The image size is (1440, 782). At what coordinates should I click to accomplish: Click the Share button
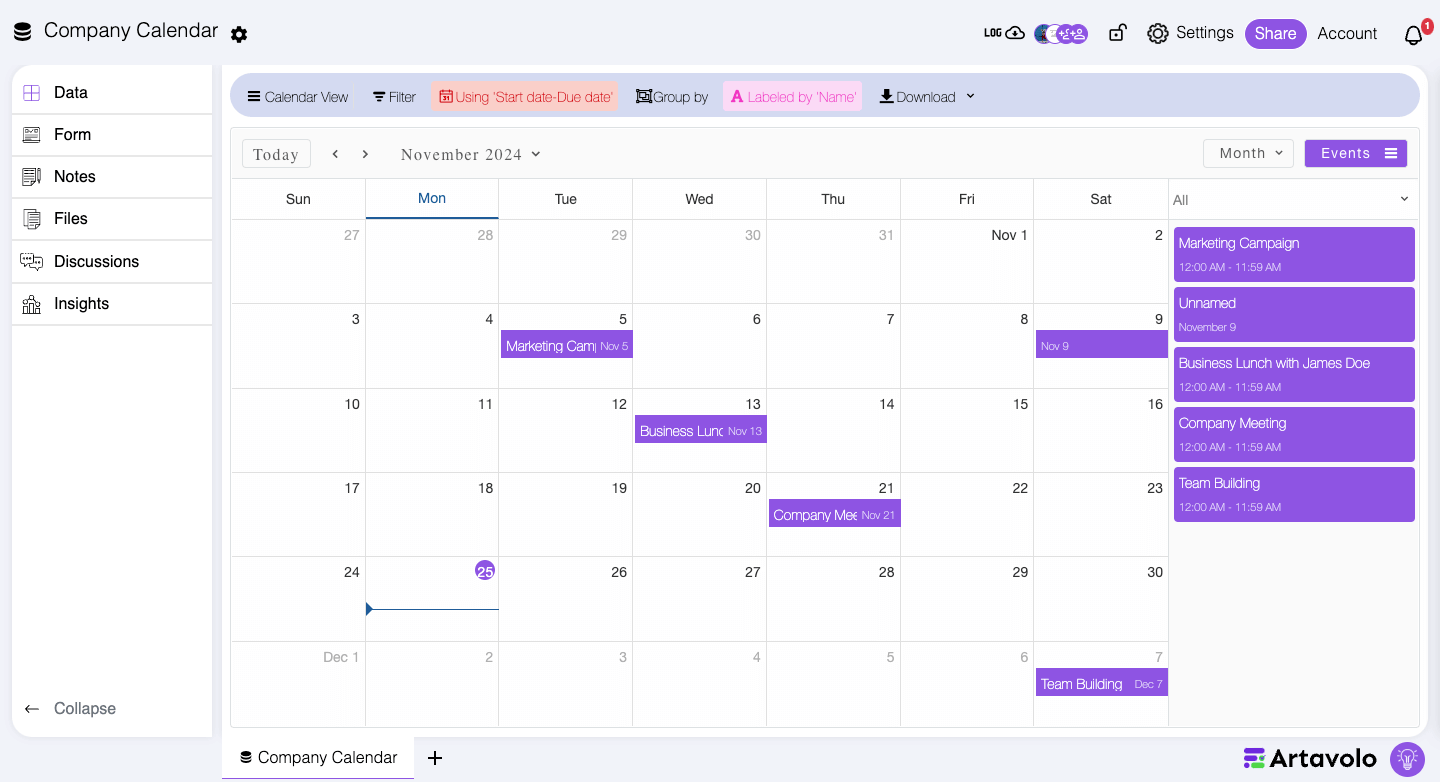pyautogui.click(x=1275, y=33)
